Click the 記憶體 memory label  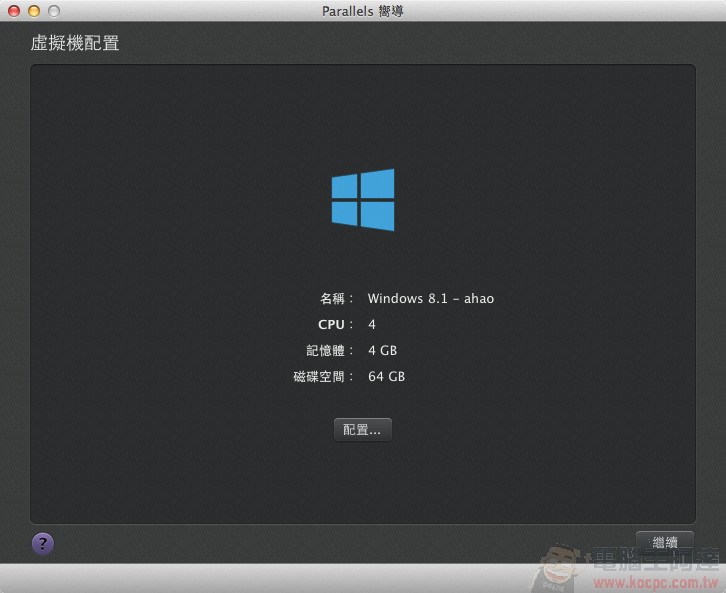tap(329, 350)
